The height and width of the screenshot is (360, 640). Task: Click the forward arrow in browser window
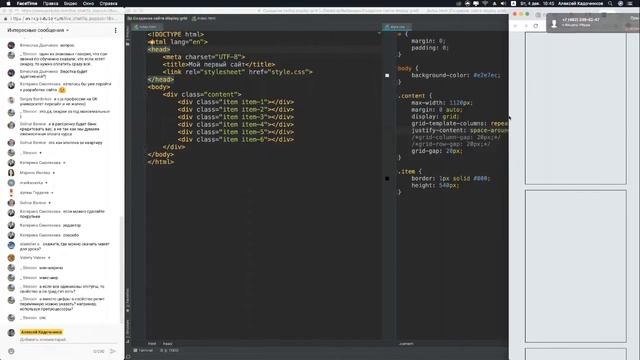(x=526, y=25)
